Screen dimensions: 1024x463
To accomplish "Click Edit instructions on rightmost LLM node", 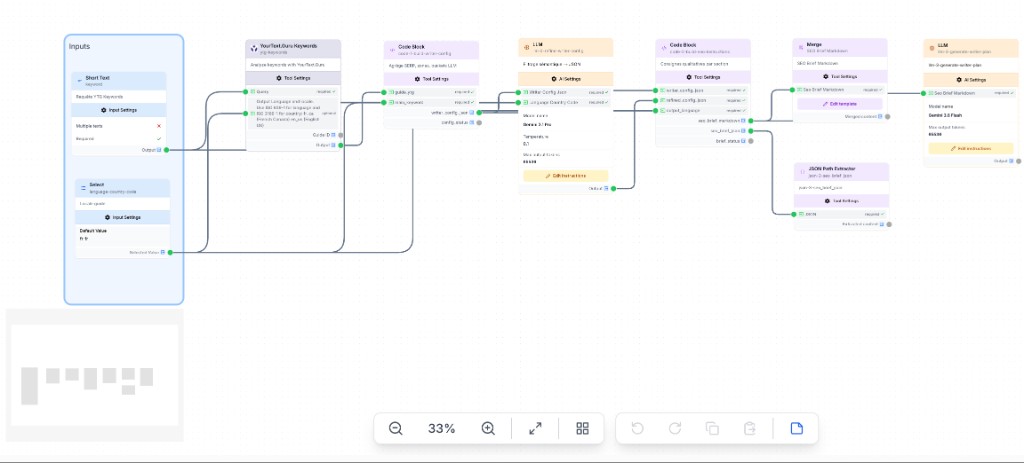I will pos(970,148).
